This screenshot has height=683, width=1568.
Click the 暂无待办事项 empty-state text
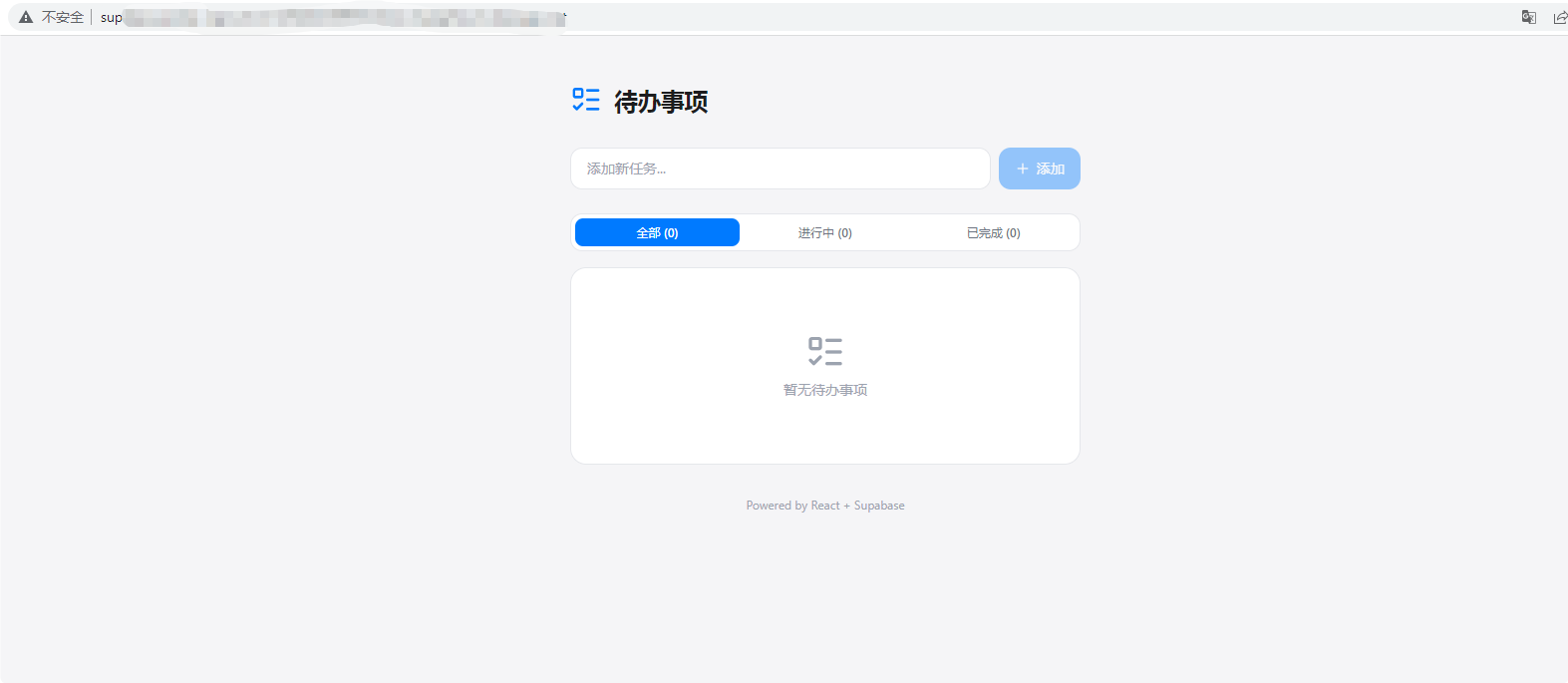[825, 390]
